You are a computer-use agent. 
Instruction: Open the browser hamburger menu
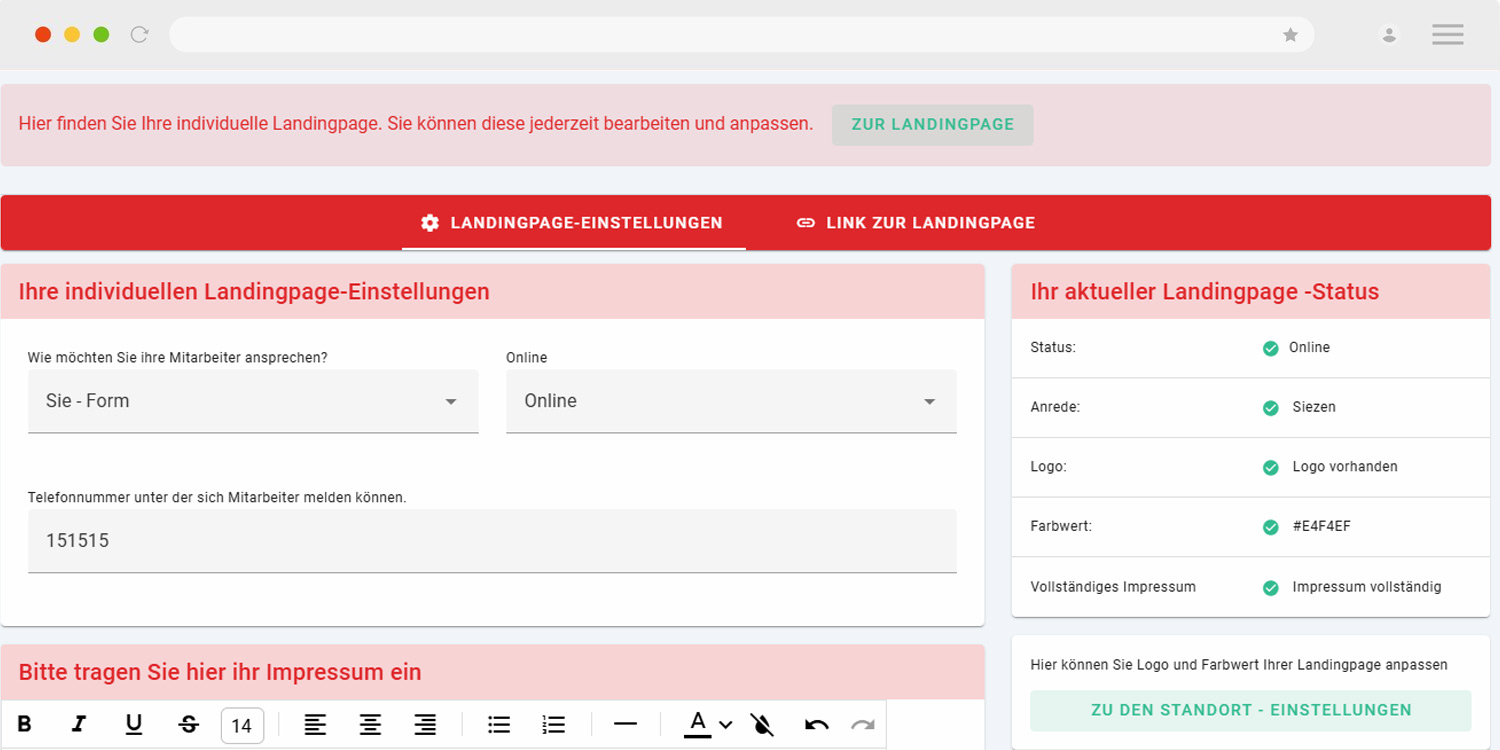click(x=1448, y=35)
